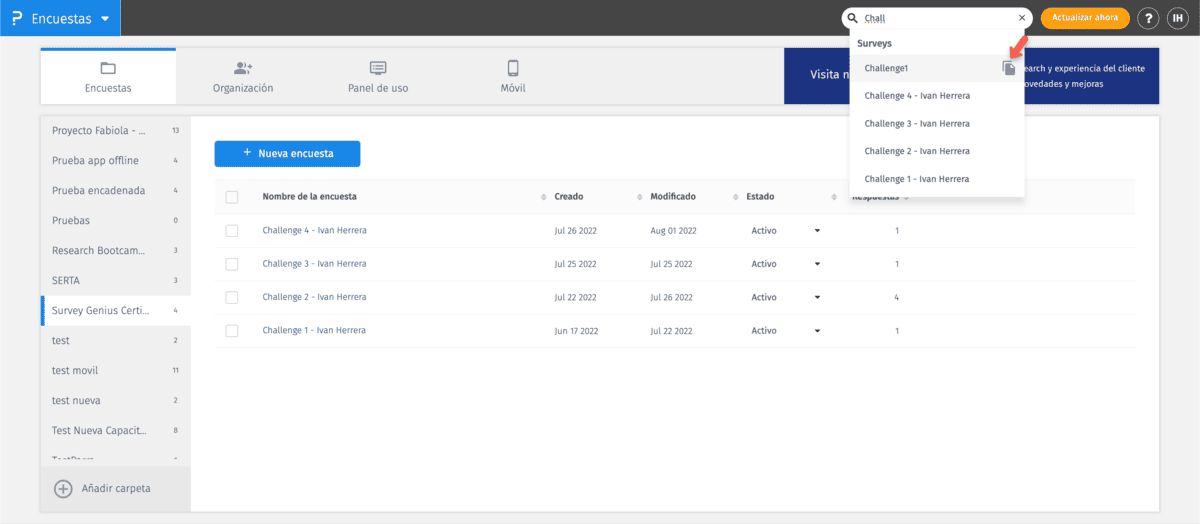
Task: Switch to the Organización tab
Action: pos(242,77)
